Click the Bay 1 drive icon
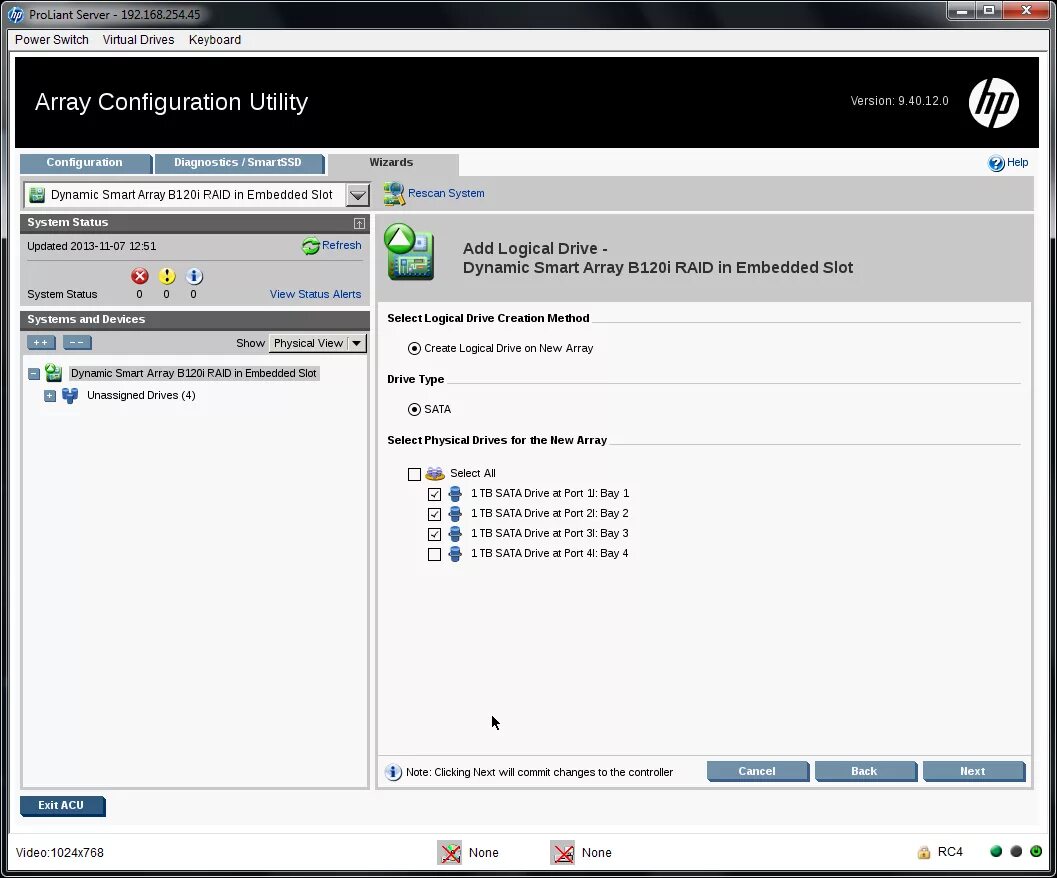The width and height of the screenshot is (1057, 878). pos(455,494)
